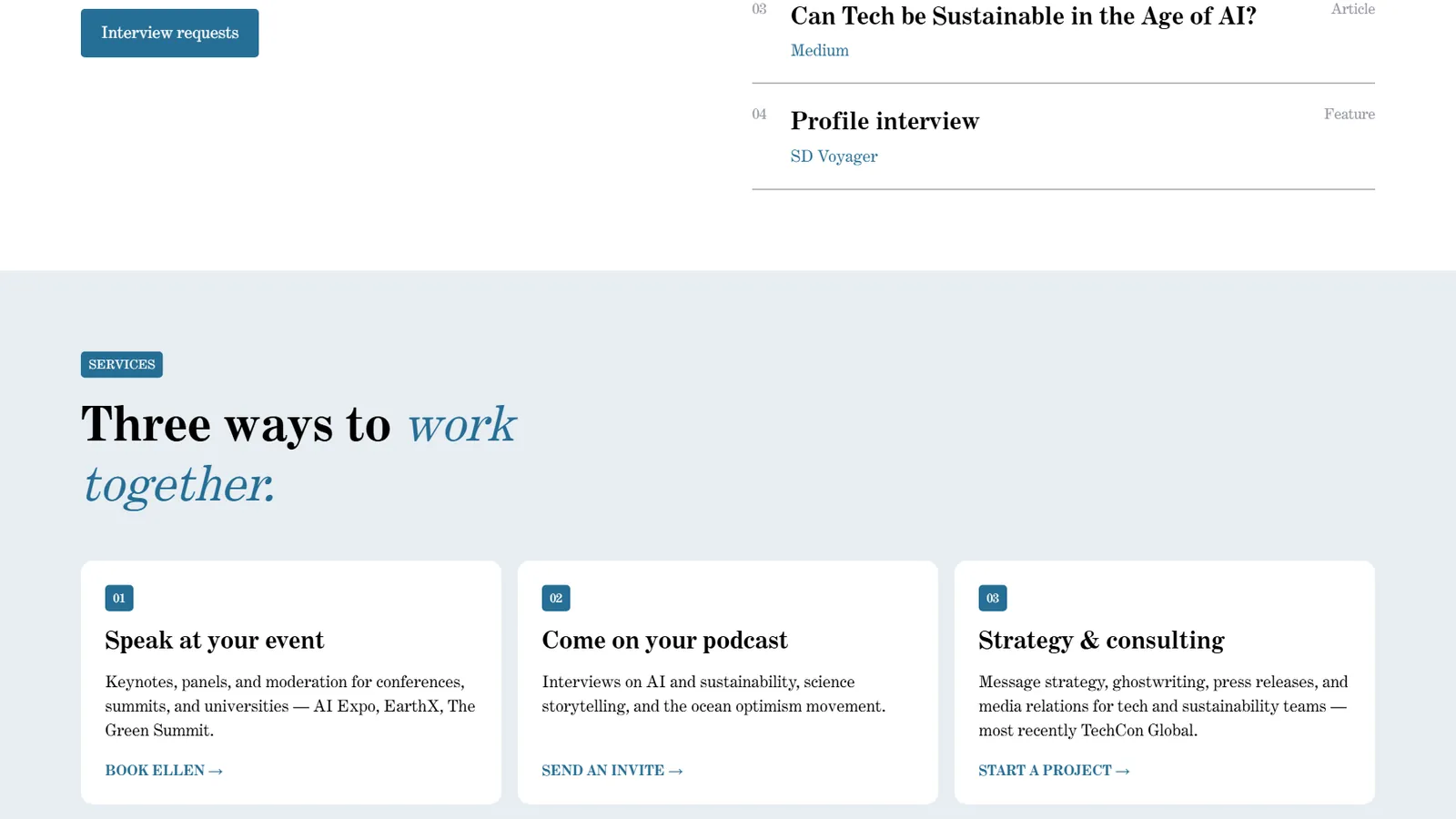1456x819 pixels.
Task: Click the Keynotes, panels, and moderation description text
Action: coord(290,706)
